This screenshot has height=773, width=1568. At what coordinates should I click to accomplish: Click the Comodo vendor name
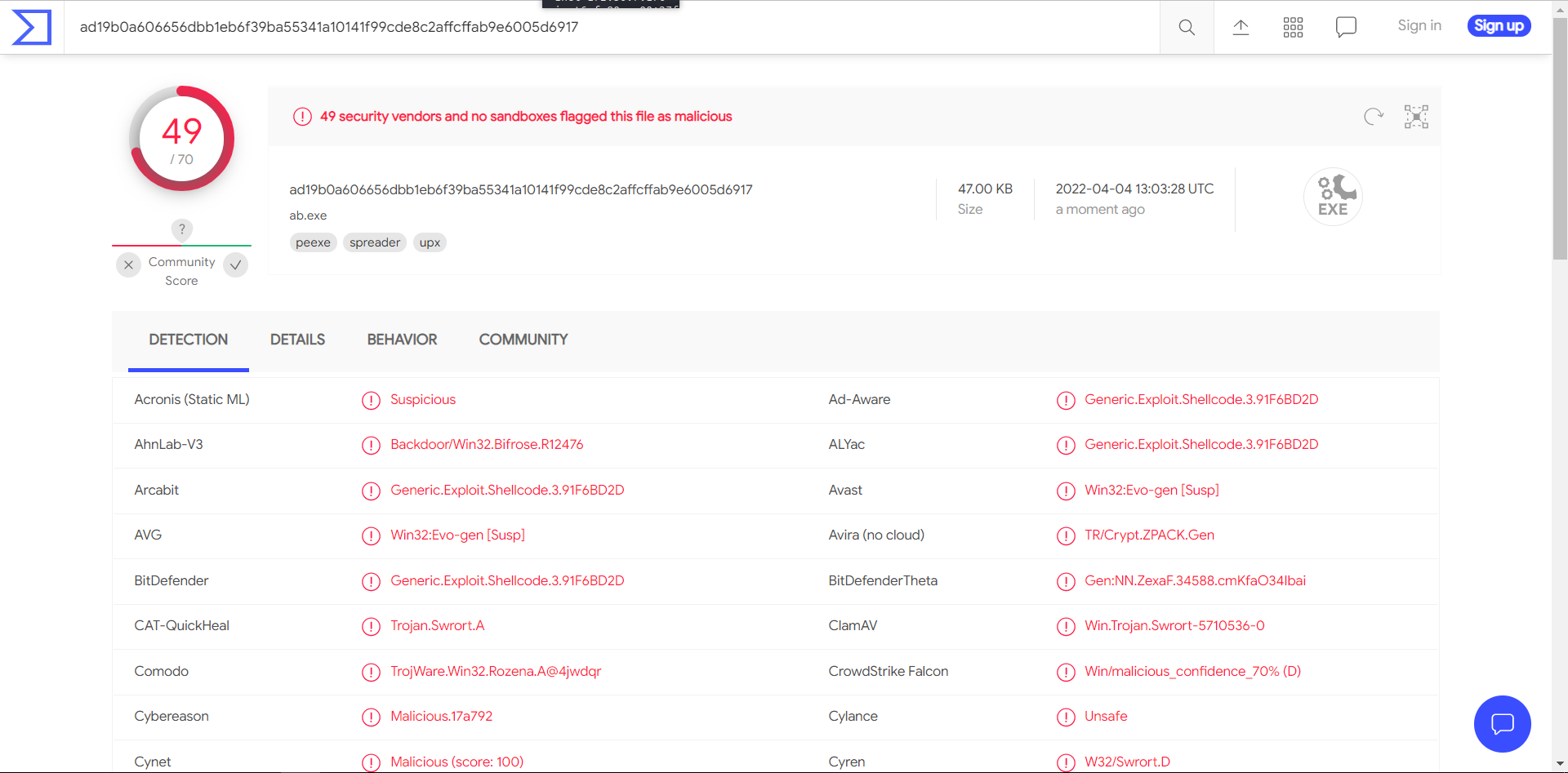pos(162,672)
